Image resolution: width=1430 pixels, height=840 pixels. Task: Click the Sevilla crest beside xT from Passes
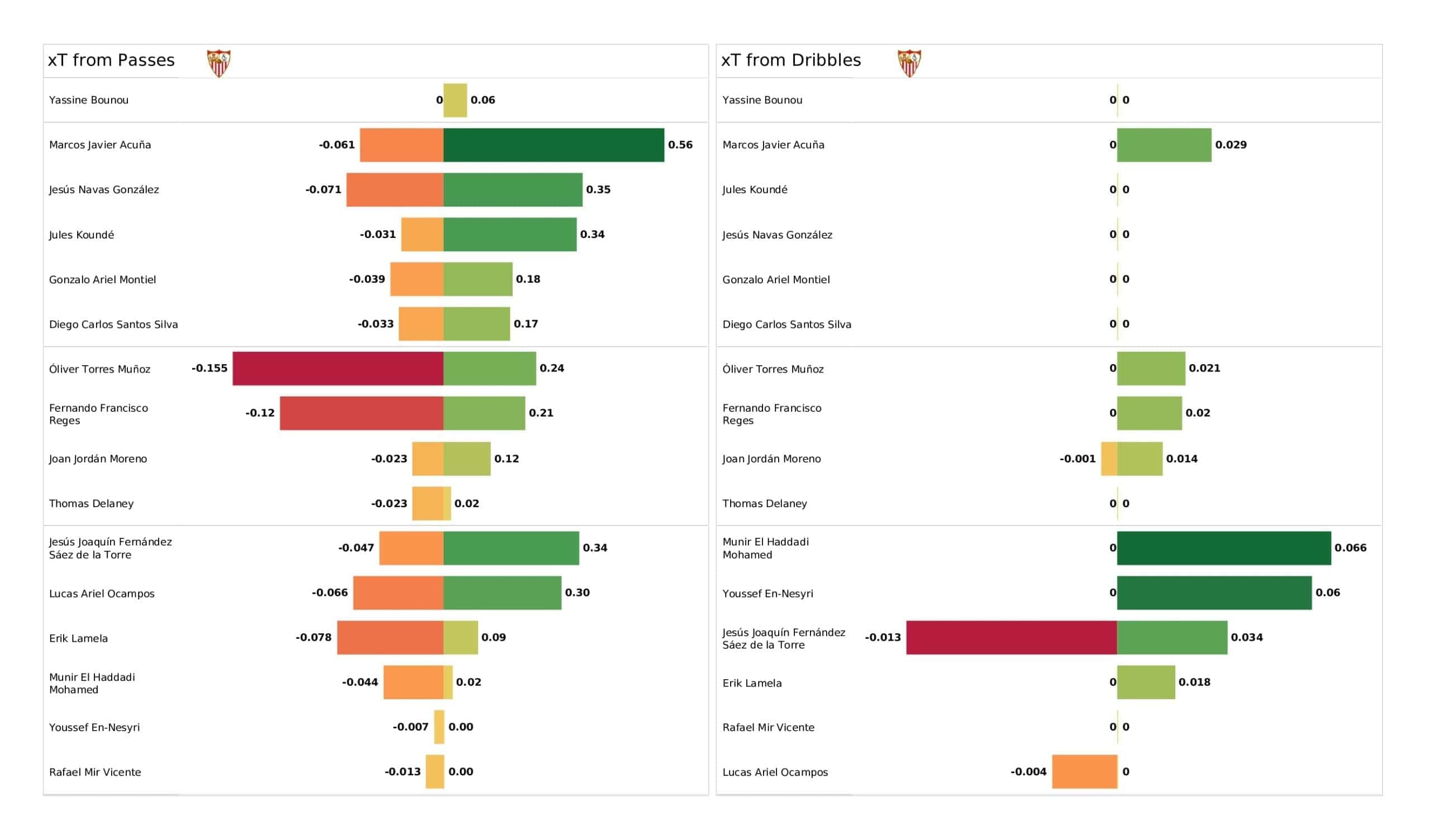(218, 63)
